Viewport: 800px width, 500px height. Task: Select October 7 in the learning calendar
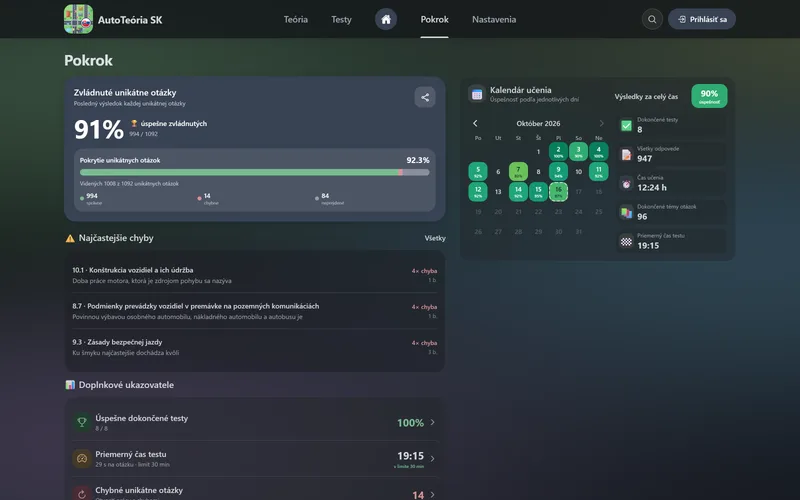coord(518,171)
